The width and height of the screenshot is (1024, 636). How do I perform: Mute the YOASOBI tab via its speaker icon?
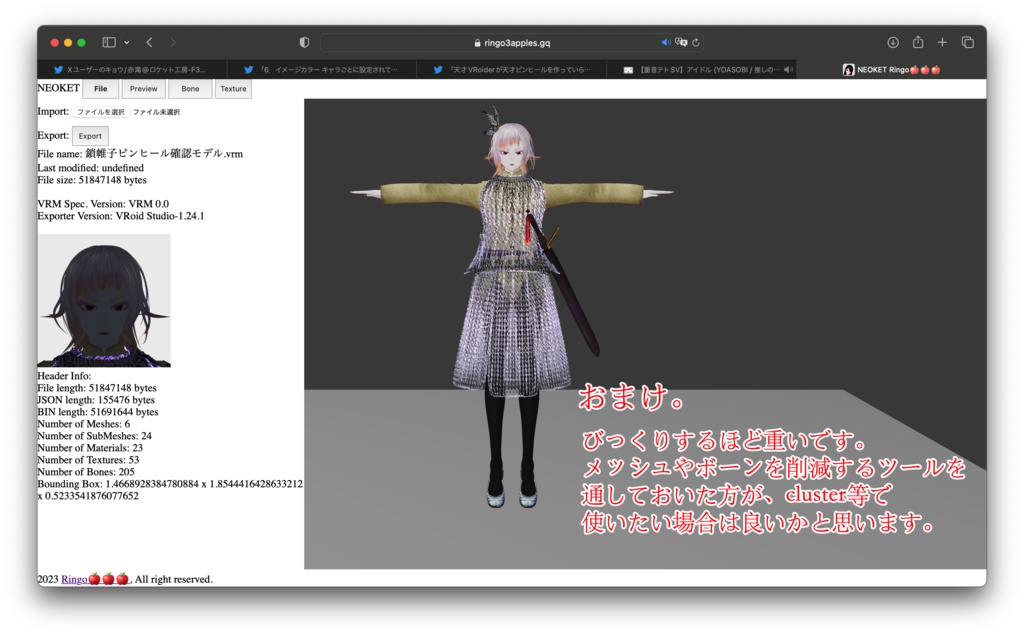click(x=790, y=69)
